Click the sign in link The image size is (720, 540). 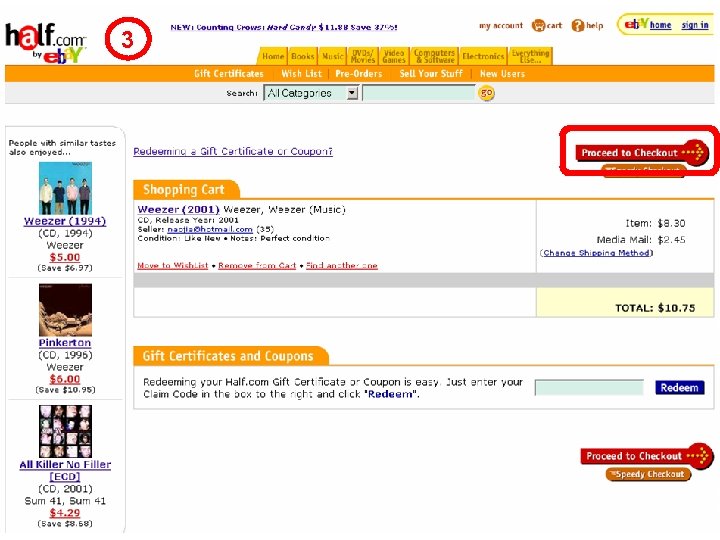[695, 25]
